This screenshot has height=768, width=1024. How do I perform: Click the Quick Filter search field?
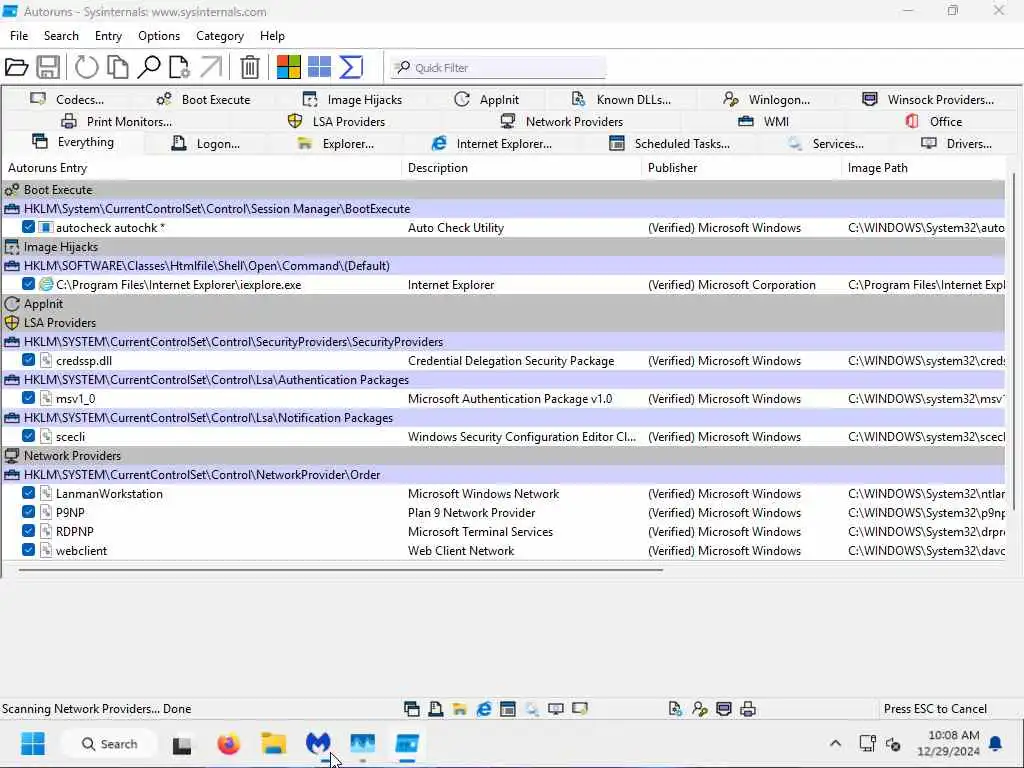(x=499, y=67)
